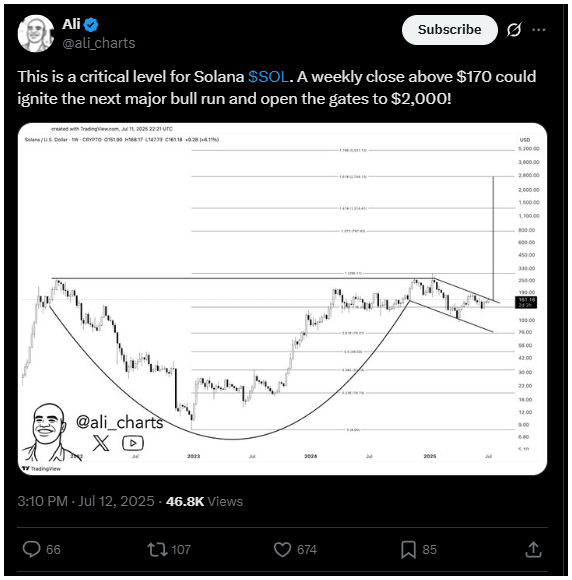The image size is (572, 580).
Task: Toggle the repost arrows icon
Action: 158,549
